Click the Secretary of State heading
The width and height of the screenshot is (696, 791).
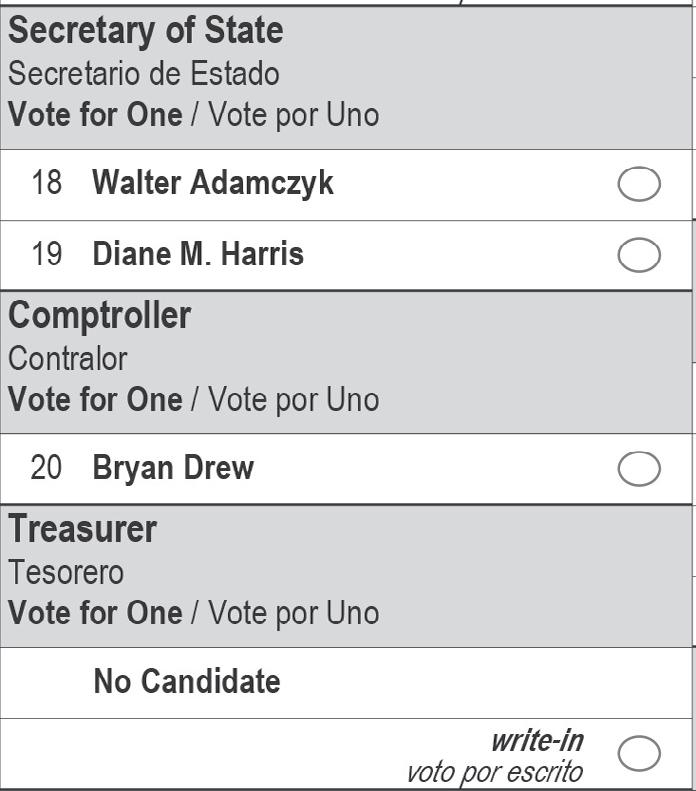click(146, 31)
